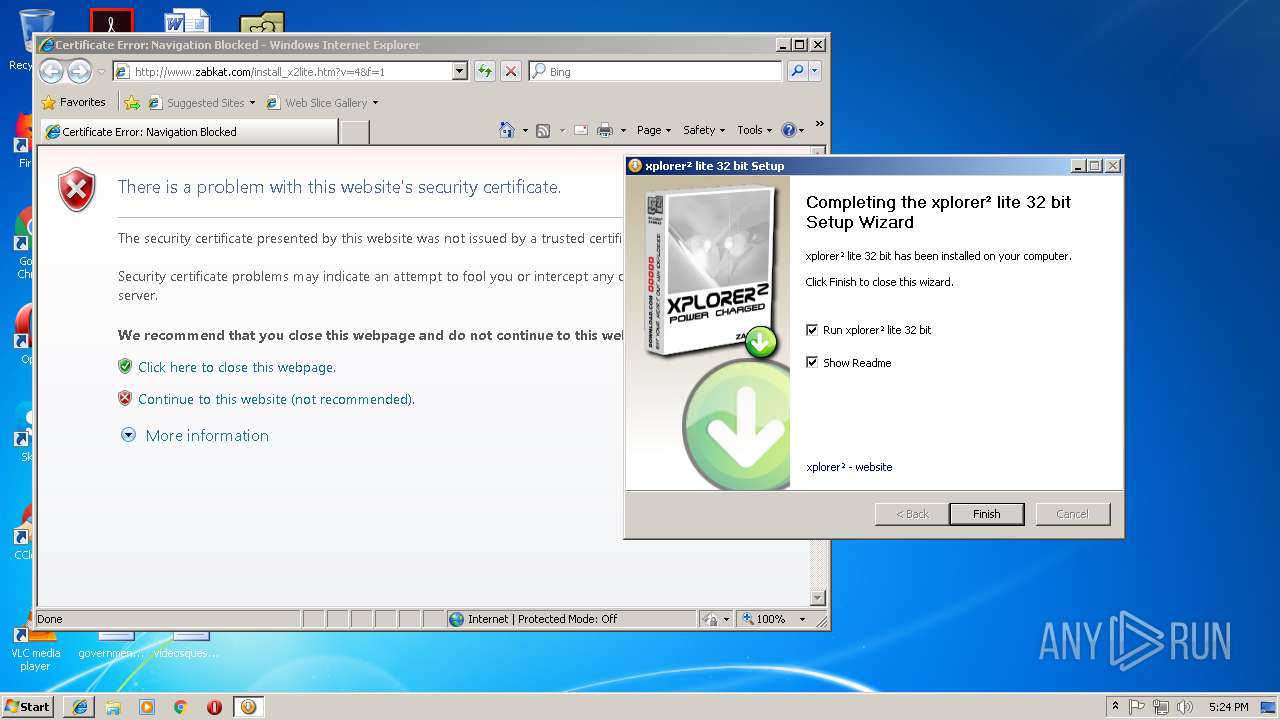This screenshot has height=720, width=1280.
Task: Click the xplorer² setup taskbar button
Action: (x=248, y=706)
